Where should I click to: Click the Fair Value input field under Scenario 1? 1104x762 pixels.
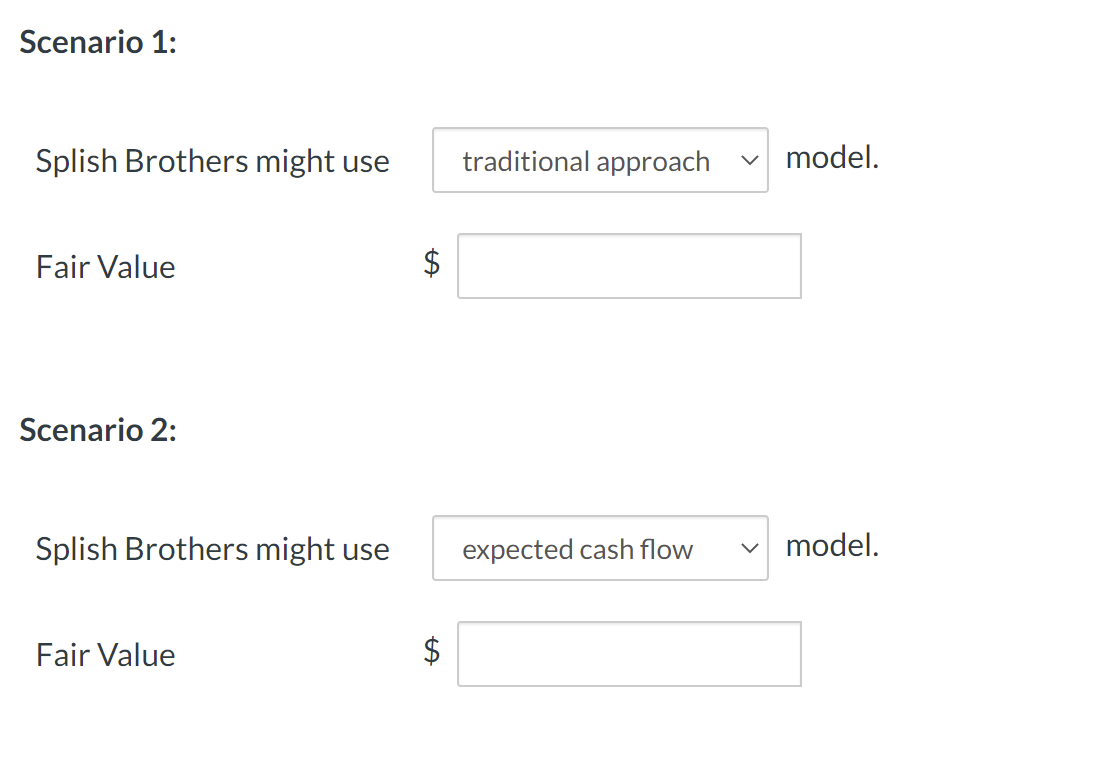pos(628,265)
